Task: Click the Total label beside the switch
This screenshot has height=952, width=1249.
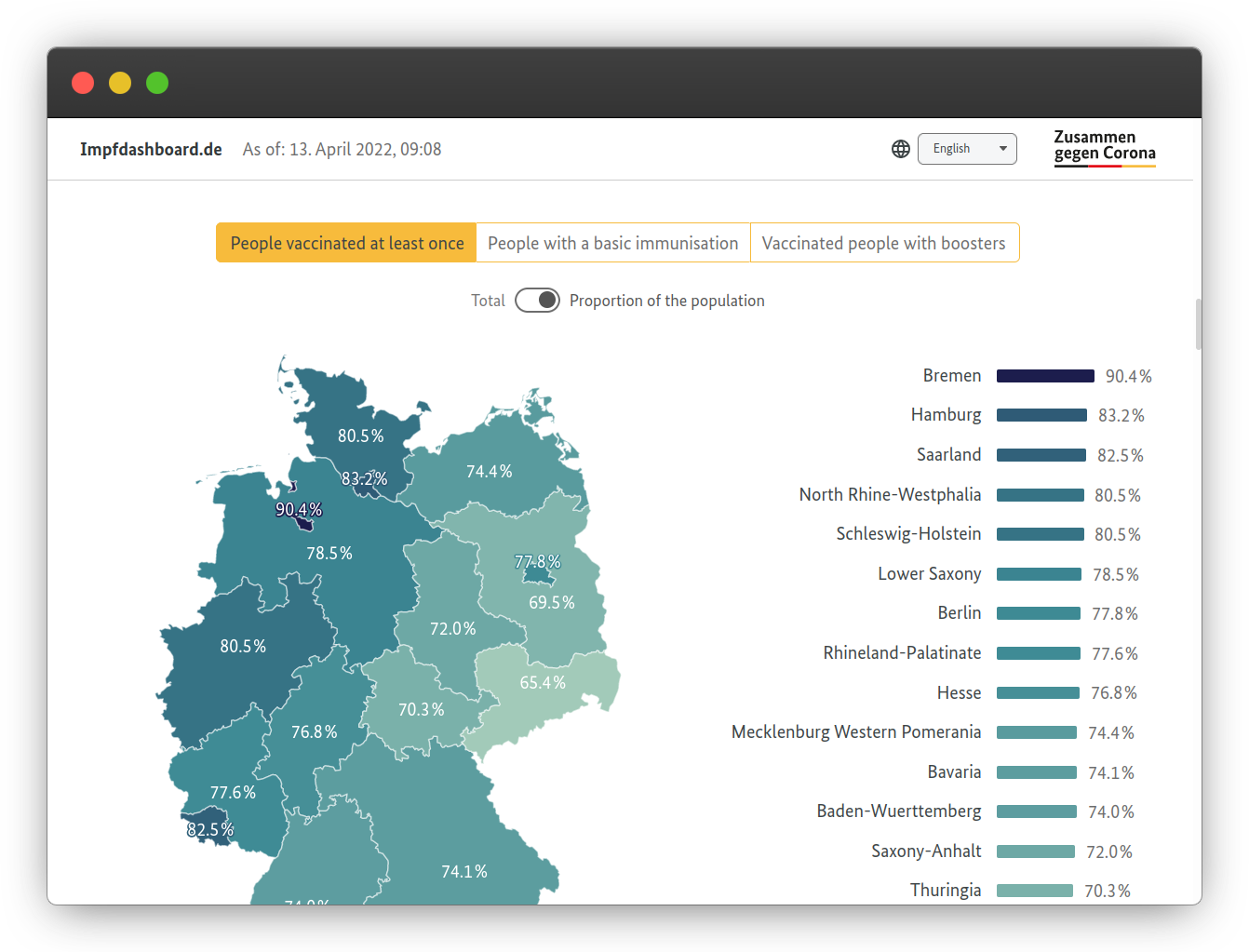Action: 488,300
